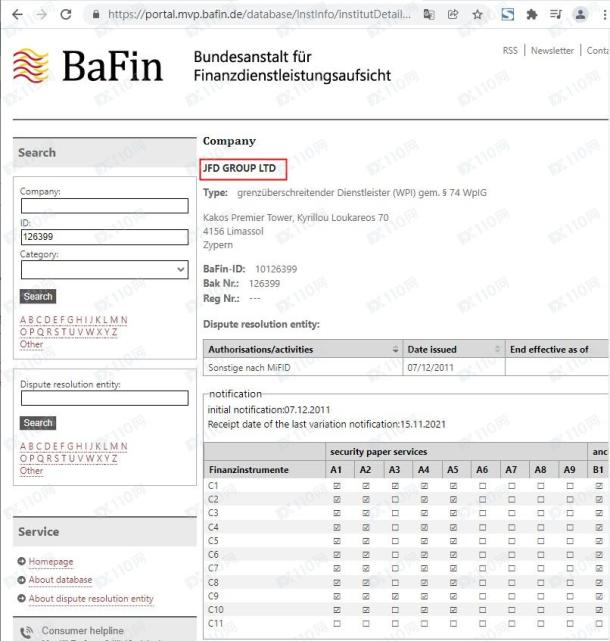Open the RSS link
610x641 pixels.
[510, 51]
